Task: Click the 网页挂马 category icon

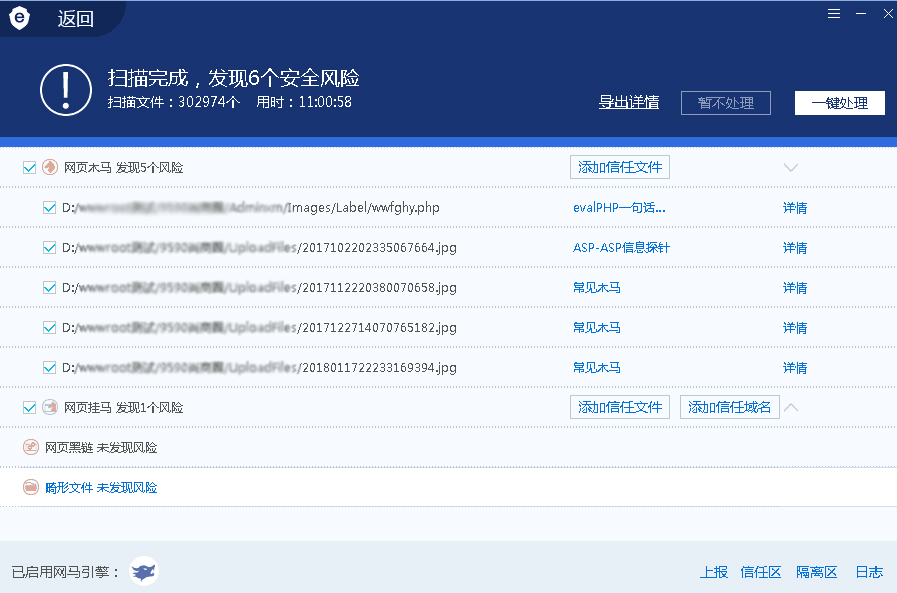Action: click(49, 408)
